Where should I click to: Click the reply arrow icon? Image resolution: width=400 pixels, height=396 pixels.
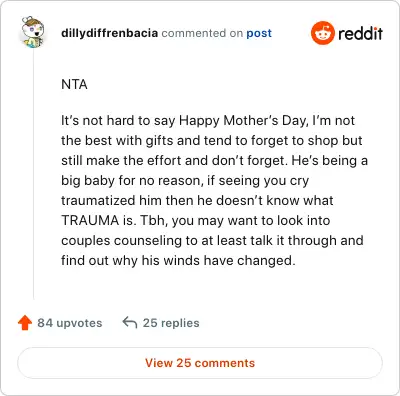130,323
